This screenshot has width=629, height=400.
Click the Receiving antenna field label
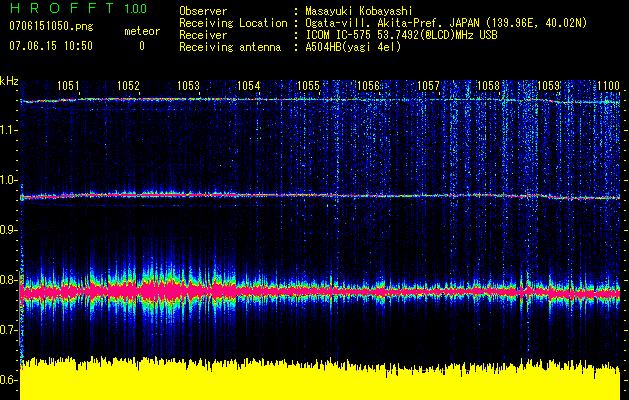click(230, 47)
